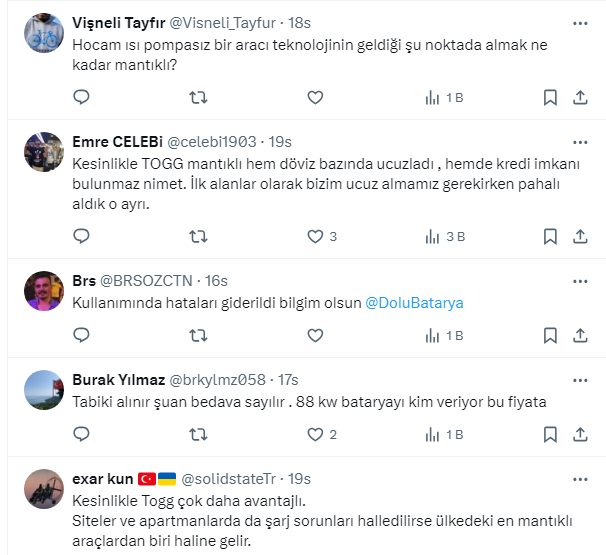The width and height of the screenshot is (606, 555).
Task: View analytics on Emre CELEBi's tweet
Action: tap(443, 237)
